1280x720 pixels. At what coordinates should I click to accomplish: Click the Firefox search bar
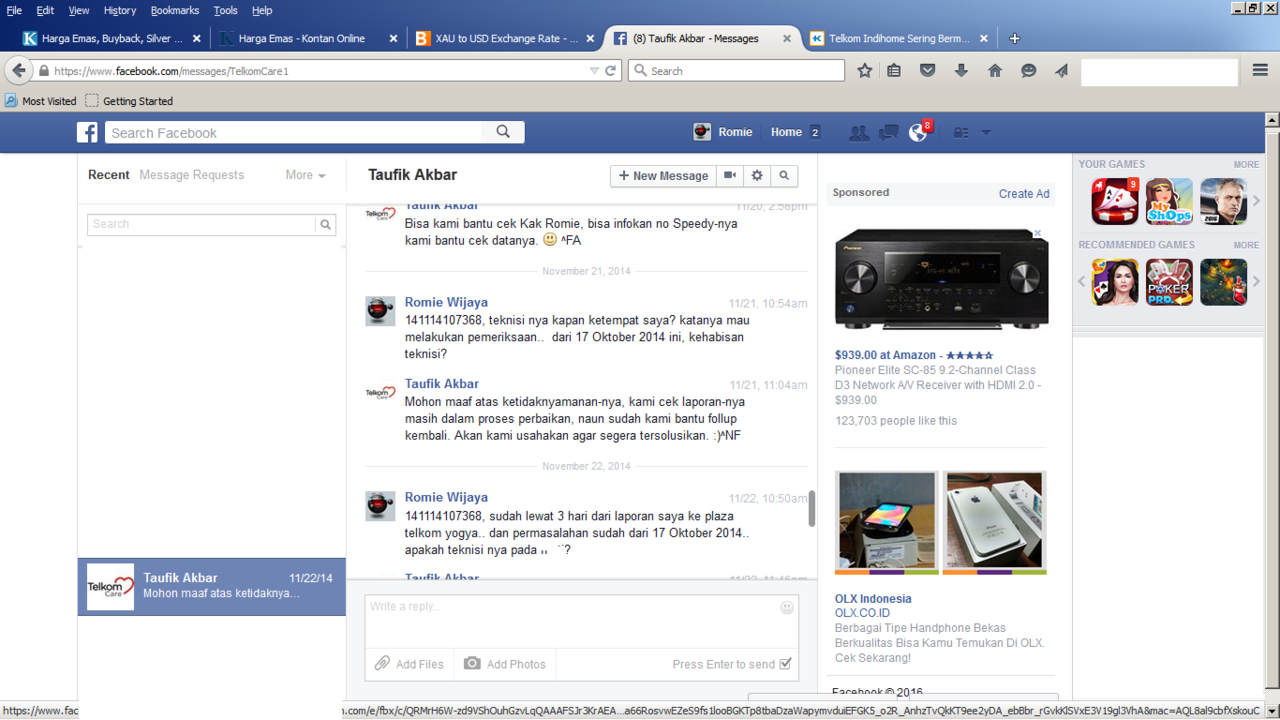pos(738,71)
